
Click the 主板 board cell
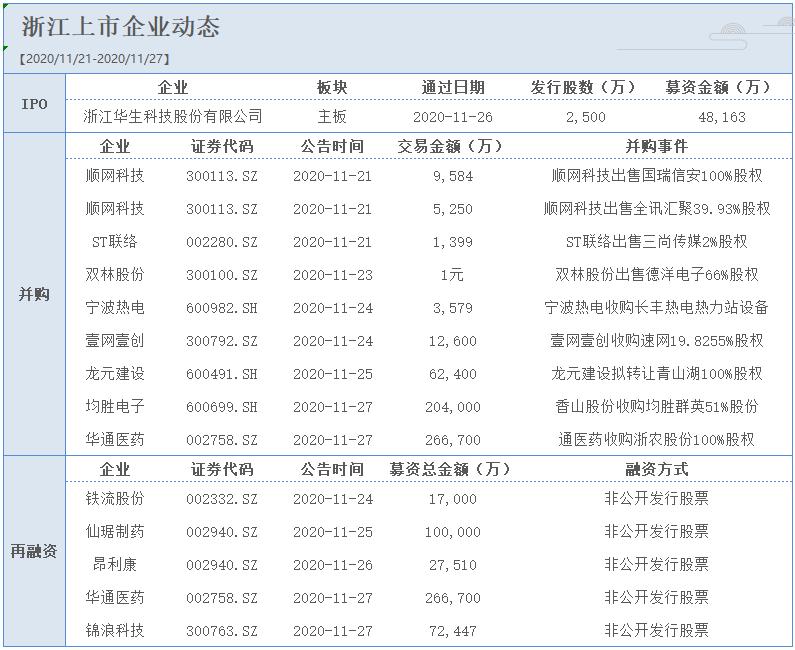332,117
